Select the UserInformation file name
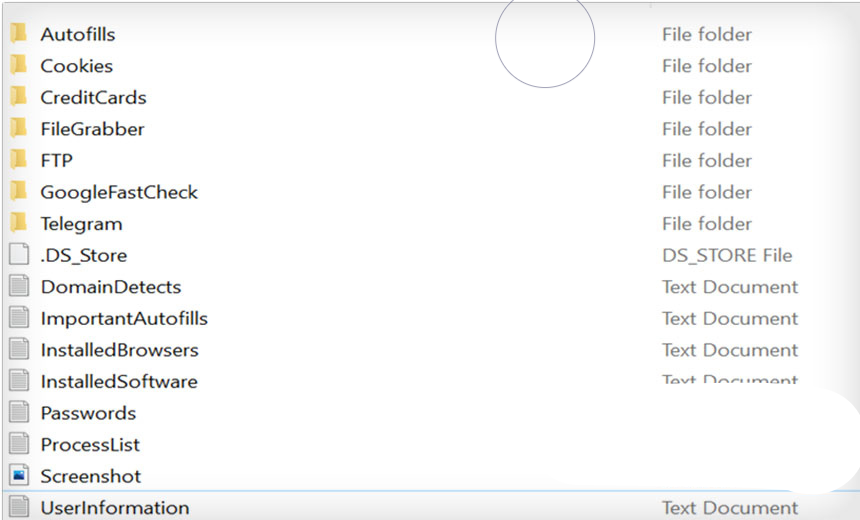860x520 pixels. tap(114, 508)
